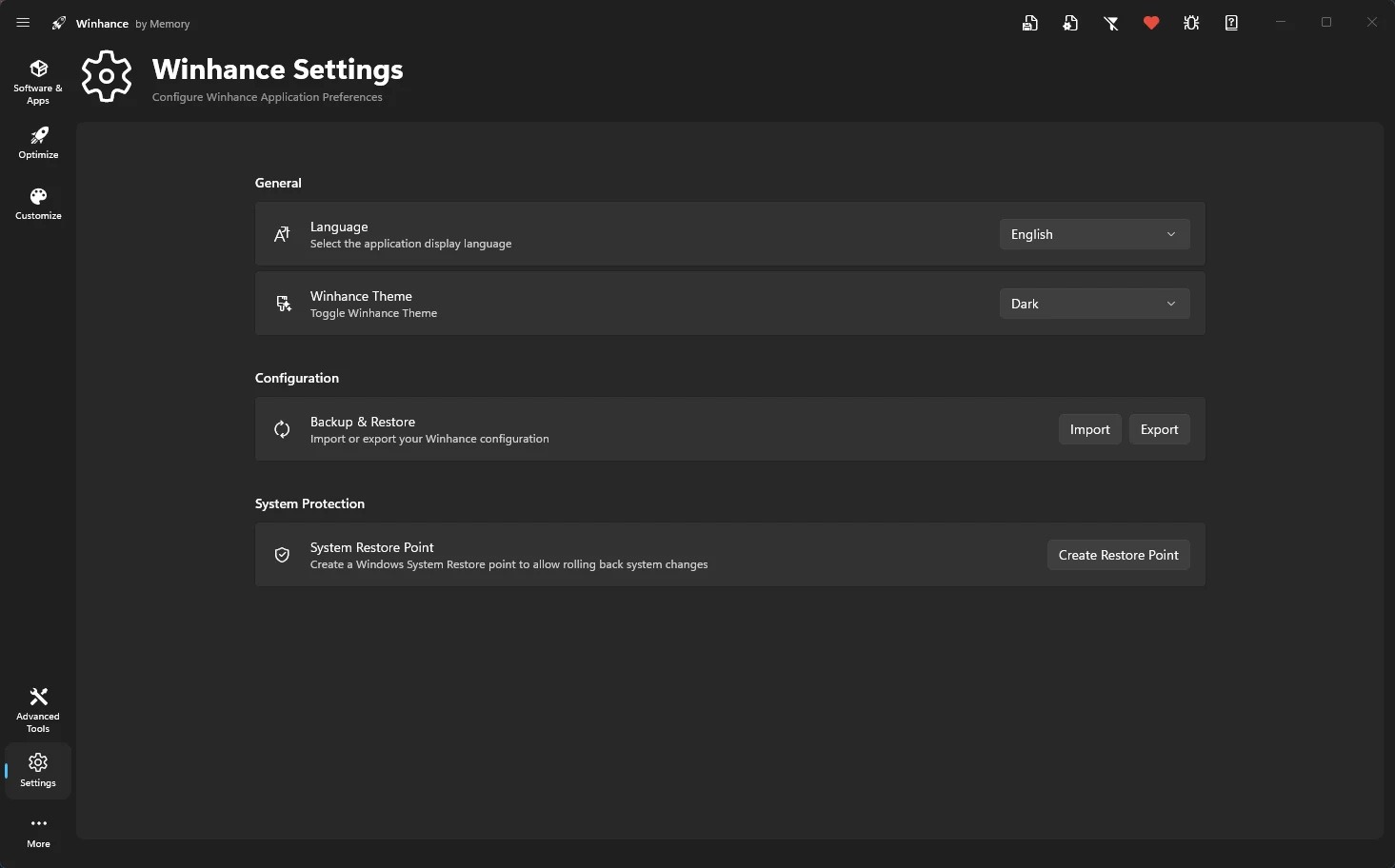Close the Winhance window
1395x868 pixels.
pos(1372,22)
